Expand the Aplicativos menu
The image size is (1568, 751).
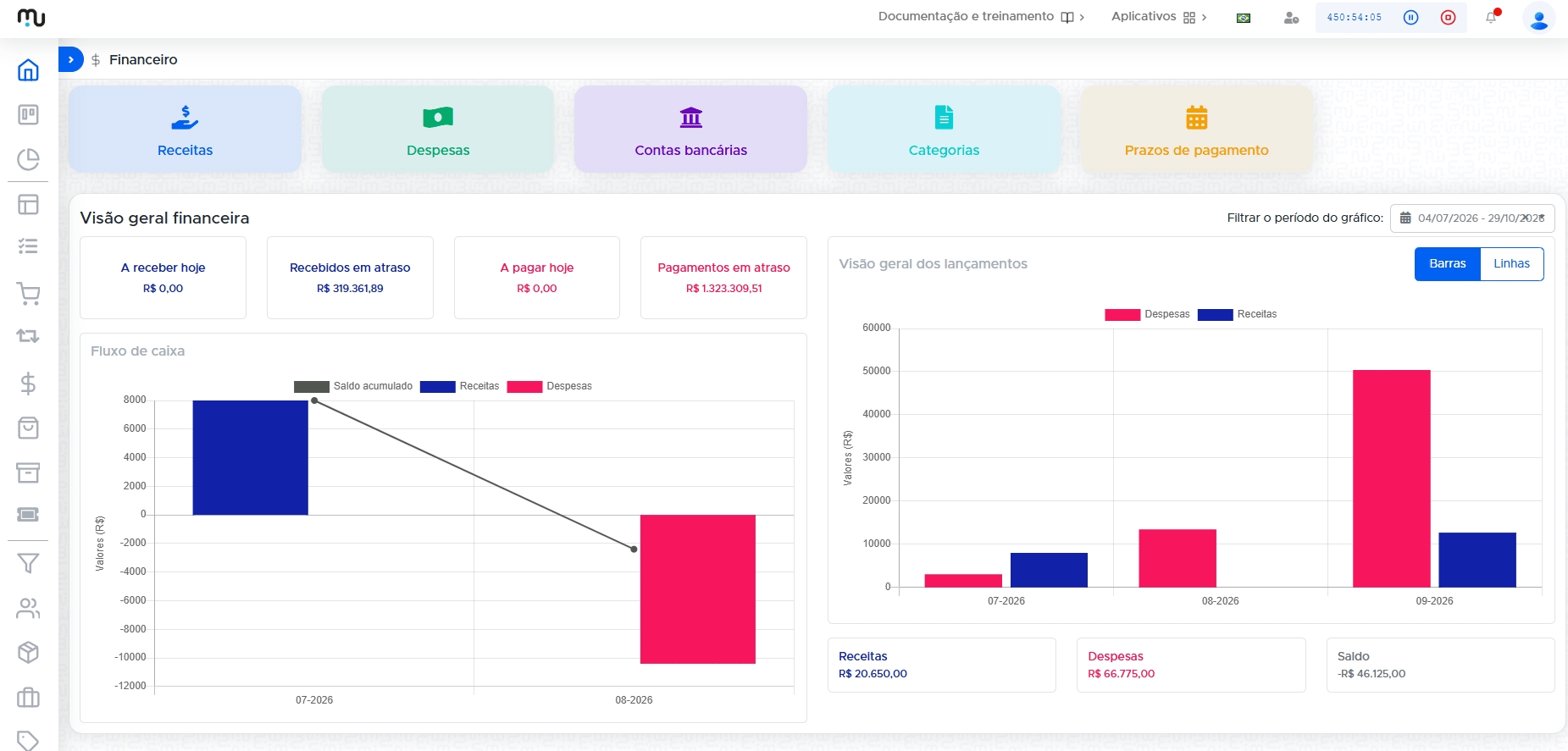click(x=1158, y=17)
